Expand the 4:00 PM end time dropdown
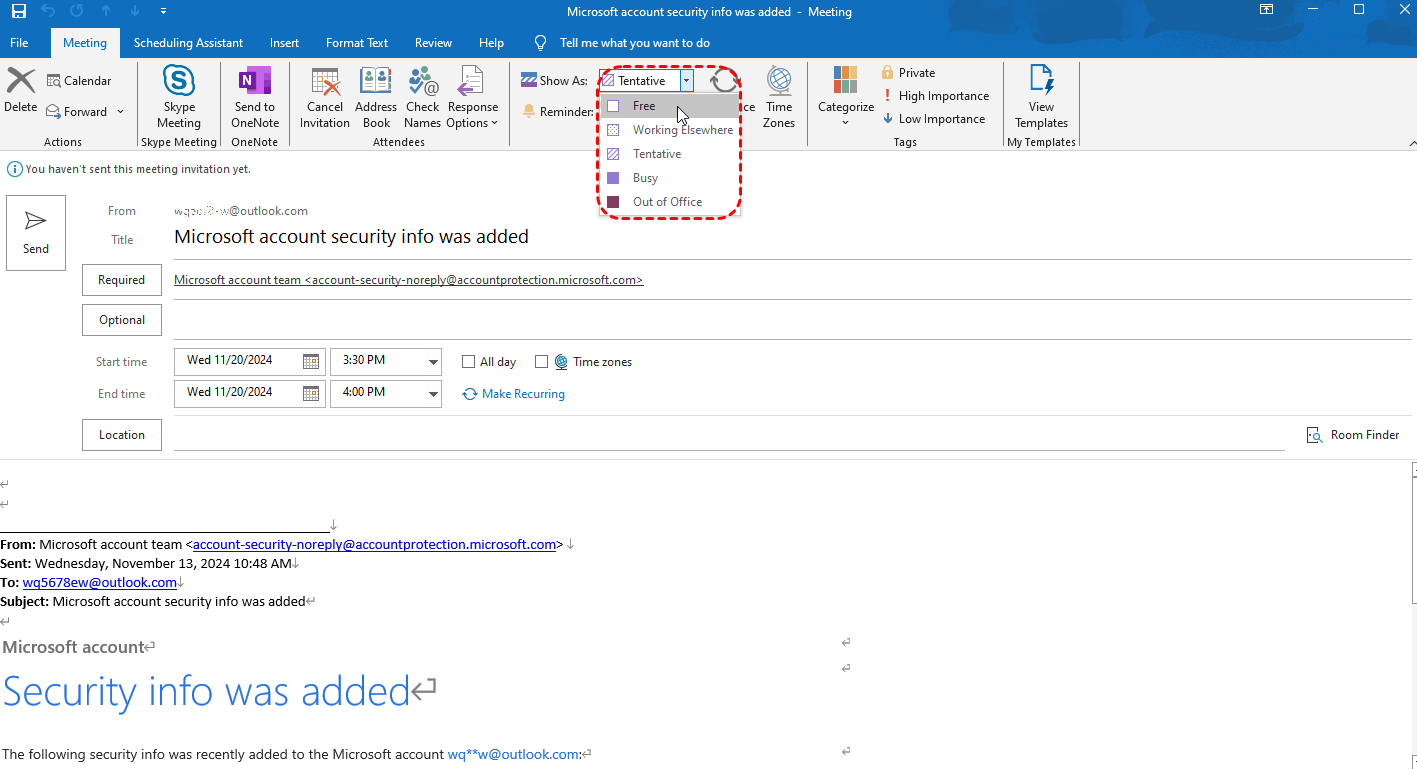 (433, 394)
